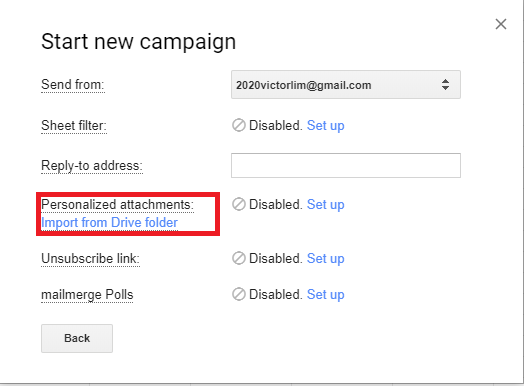Click the mailmerge Polls label
The image size is (524, 386).
(x=87, y=295)
